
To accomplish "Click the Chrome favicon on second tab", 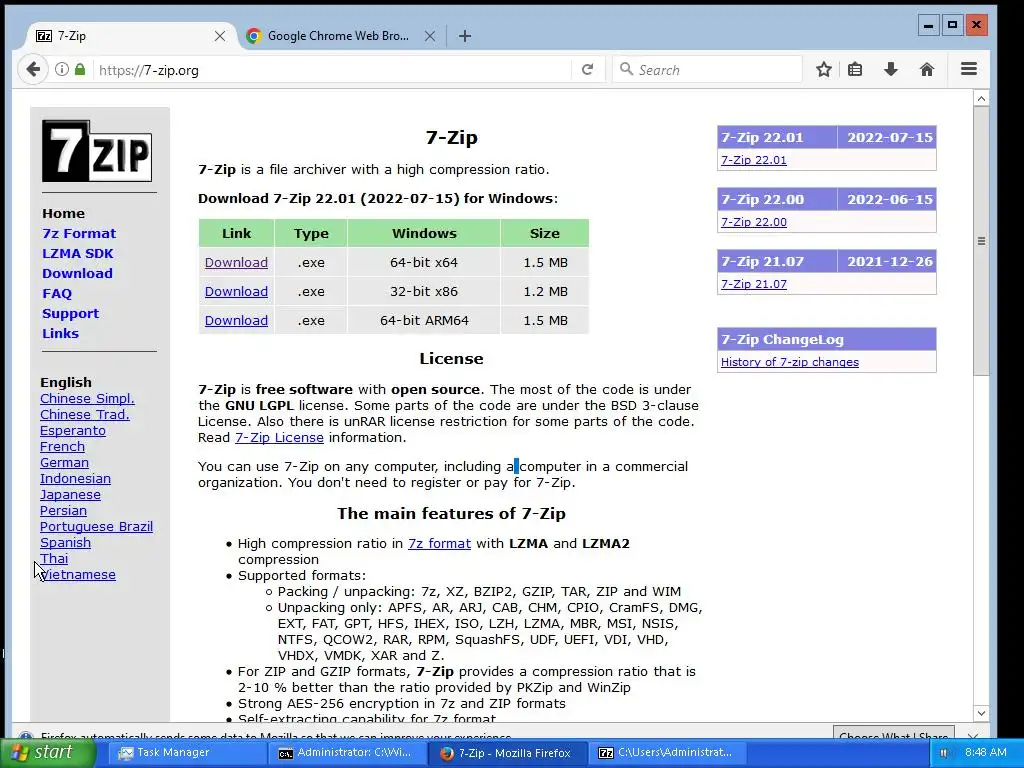I will [253, 36].
